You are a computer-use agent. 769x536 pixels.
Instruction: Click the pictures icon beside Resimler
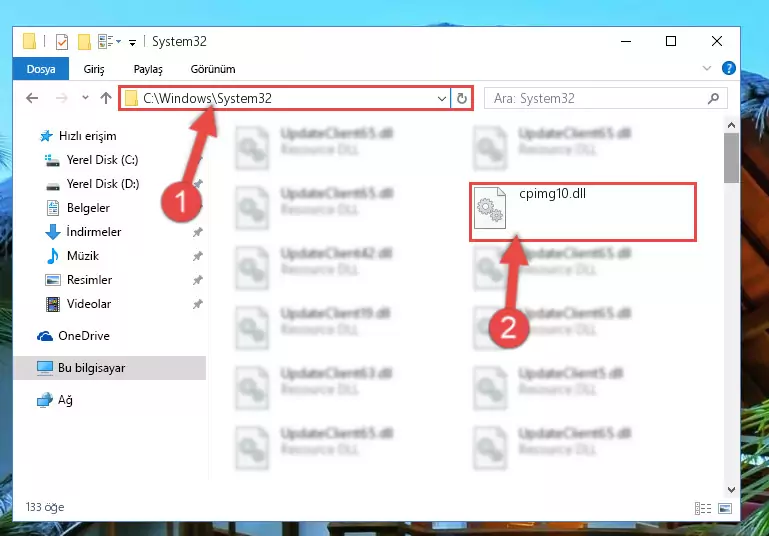tap(52, 280)
